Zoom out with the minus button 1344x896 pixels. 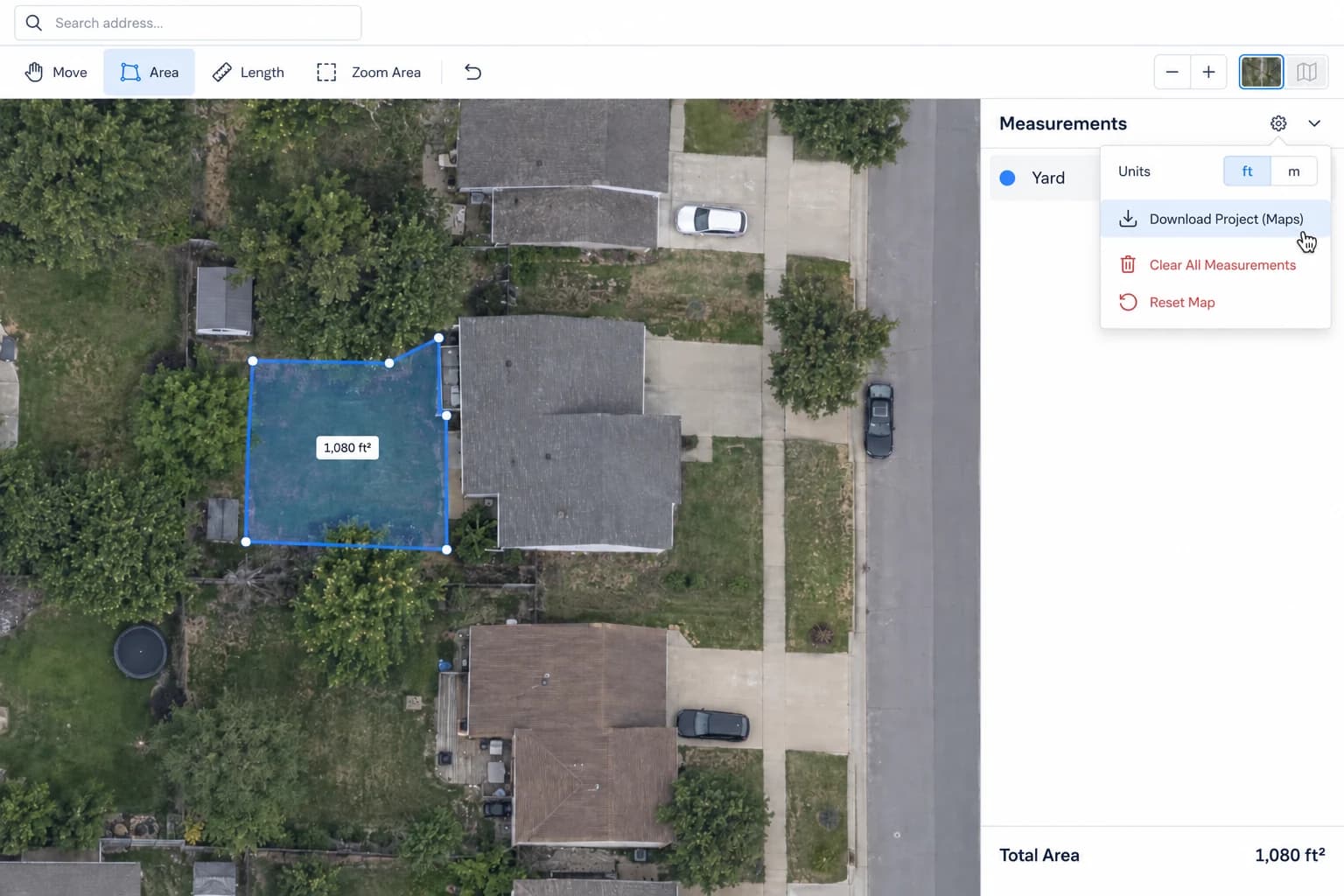pos(1172,73)
